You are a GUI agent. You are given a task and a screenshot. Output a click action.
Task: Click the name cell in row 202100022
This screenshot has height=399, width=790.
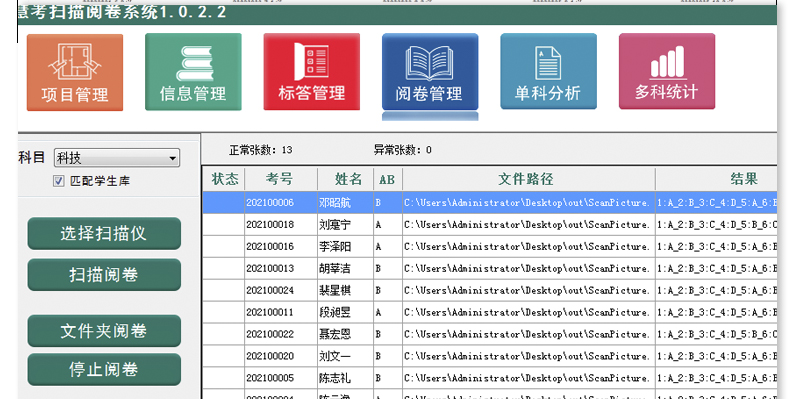click(346, 334)
